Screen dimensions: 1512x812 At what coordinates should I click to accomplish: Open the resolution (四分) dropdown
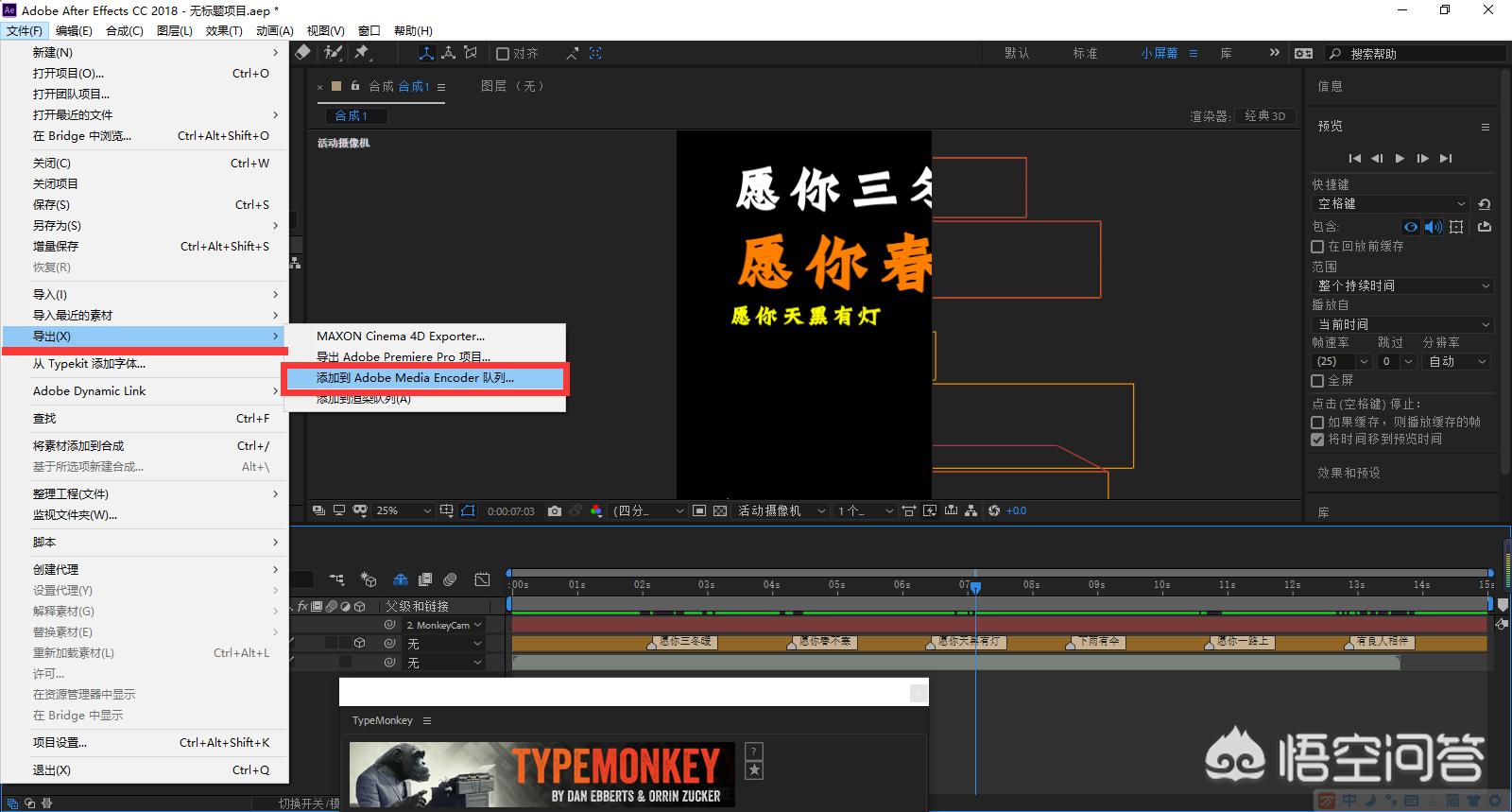tap(648, 510)
